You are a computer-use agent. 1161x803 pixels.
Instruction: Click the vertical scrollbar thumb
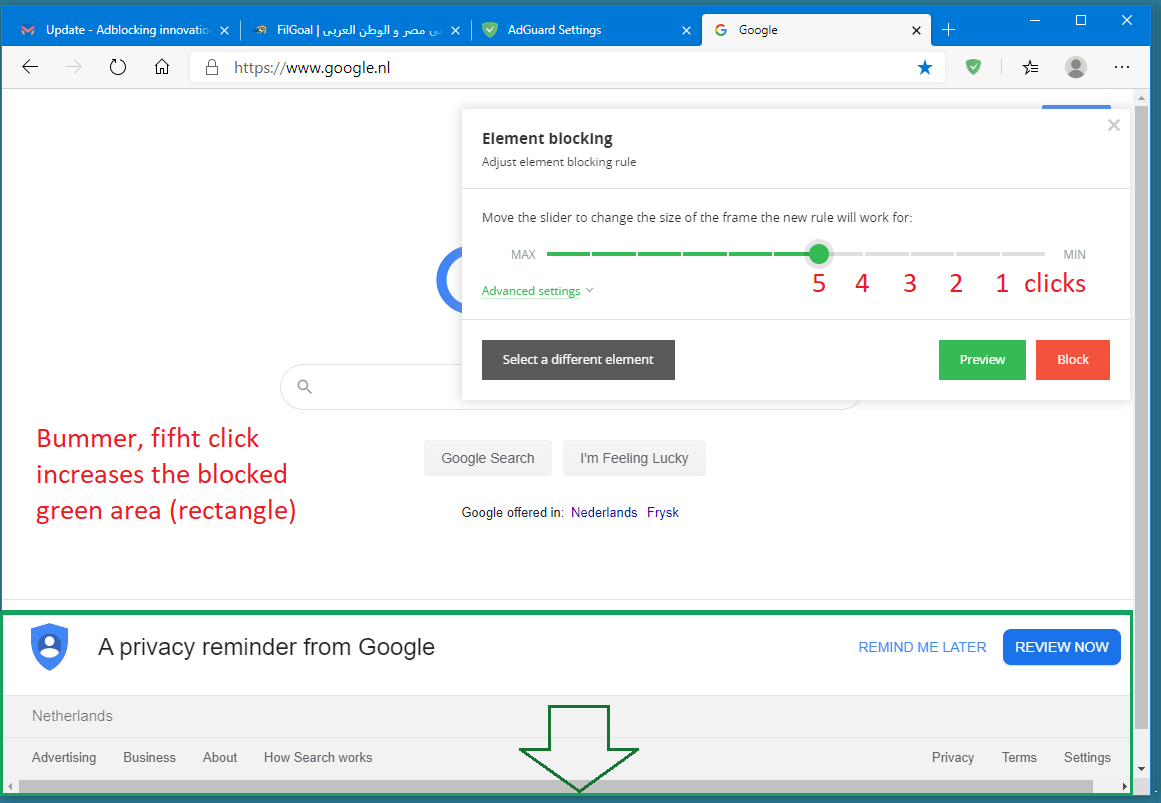pyautogui.click(x=1141, y=417)
